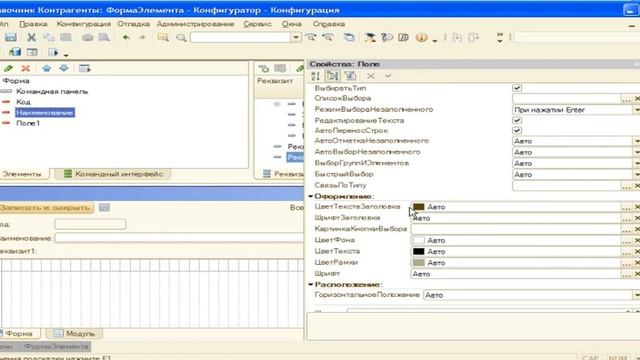Click the Redo arrow icon
The height and width of the screenshot is (360, 640).
coord(142,38)
